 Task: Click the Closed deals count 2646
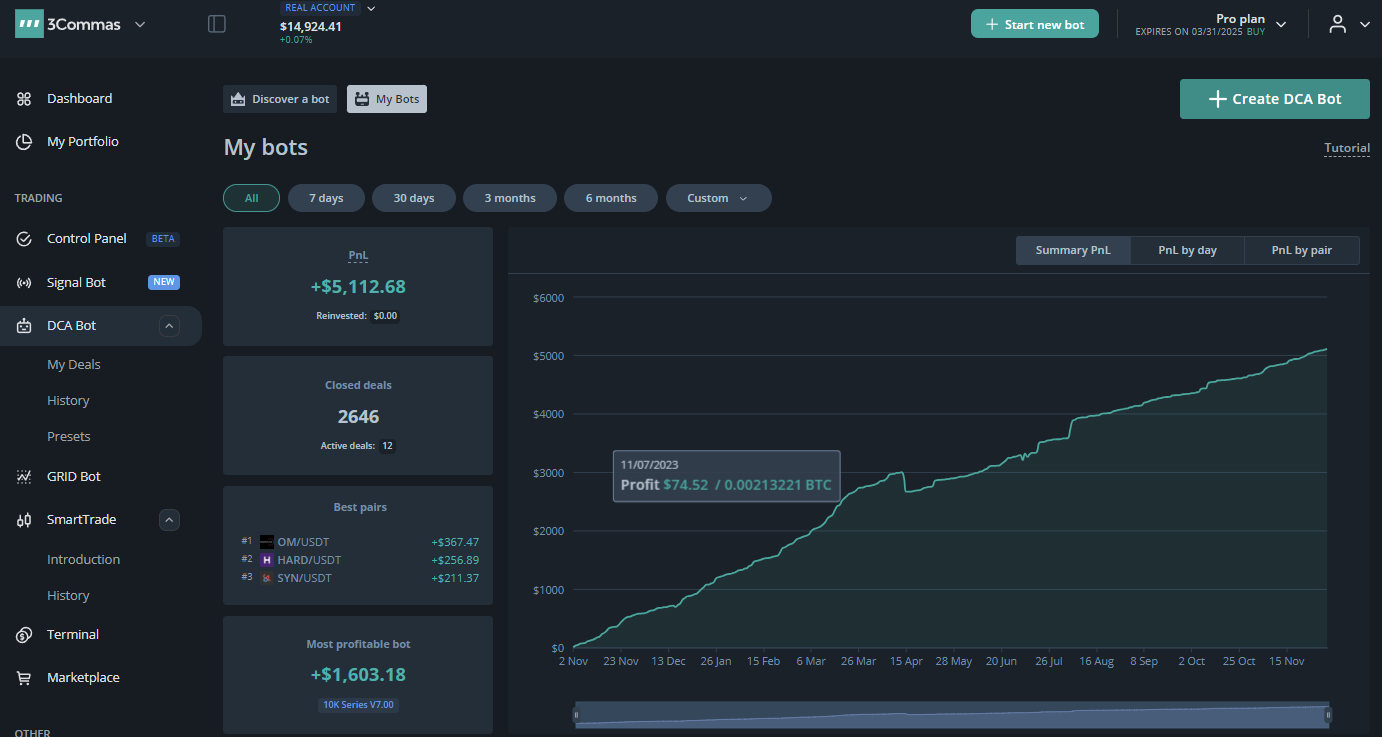(x=358, y=417)
